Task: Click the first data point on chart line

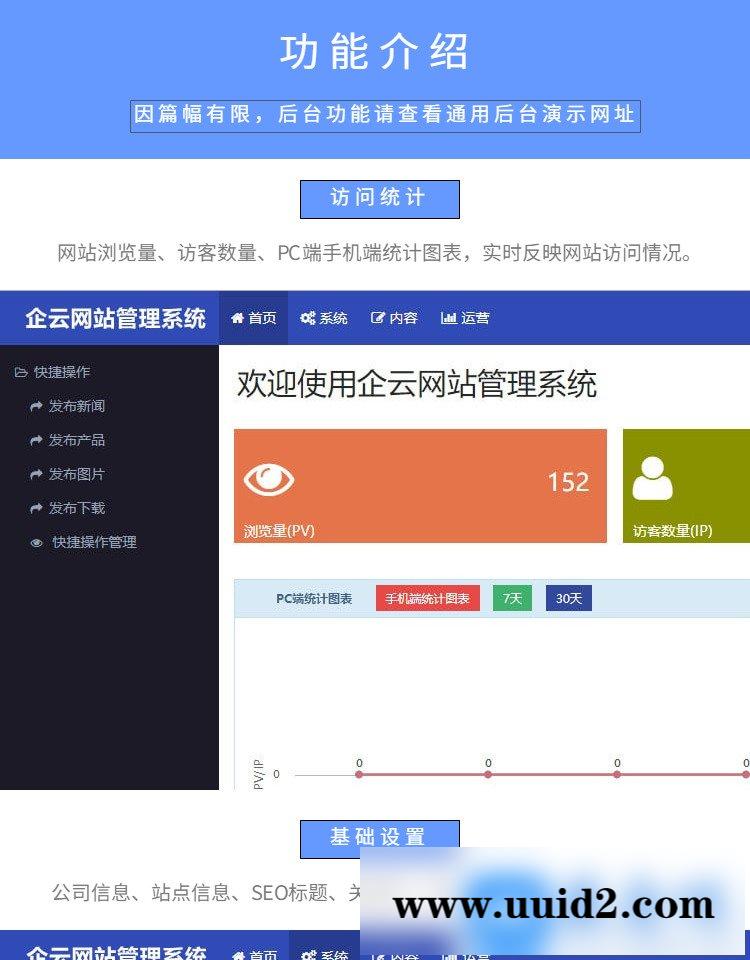Action: click(x=359, y=774)
